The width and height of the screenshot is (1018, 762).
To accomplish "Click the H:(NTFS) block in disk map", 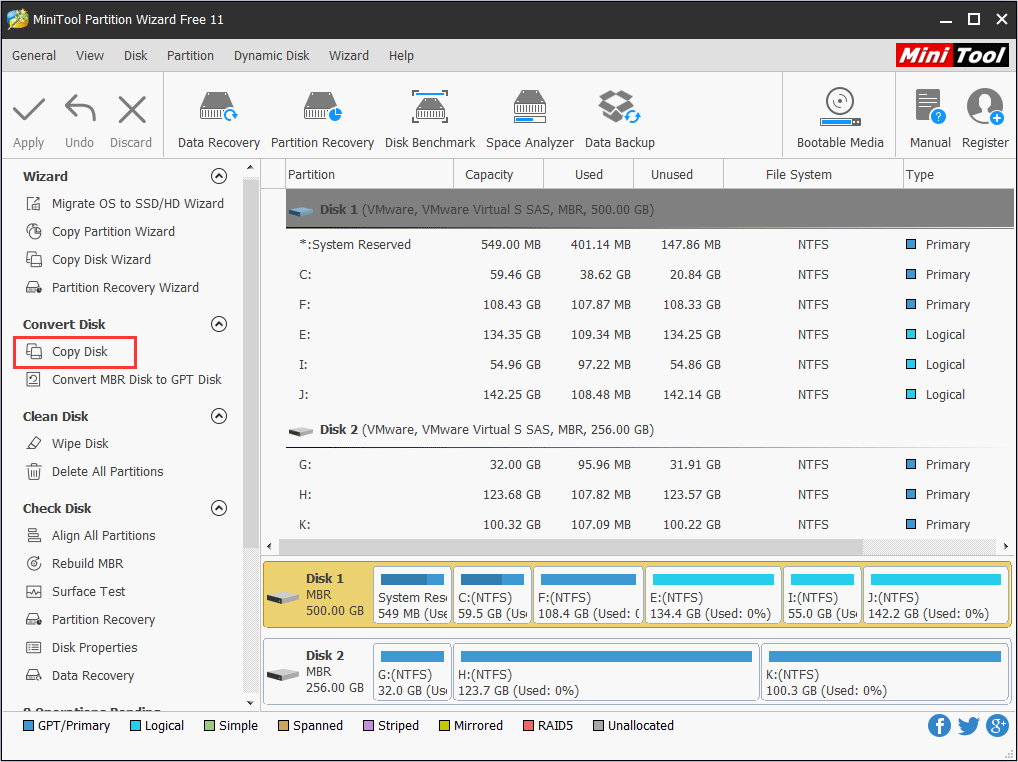I will (606, 672).
